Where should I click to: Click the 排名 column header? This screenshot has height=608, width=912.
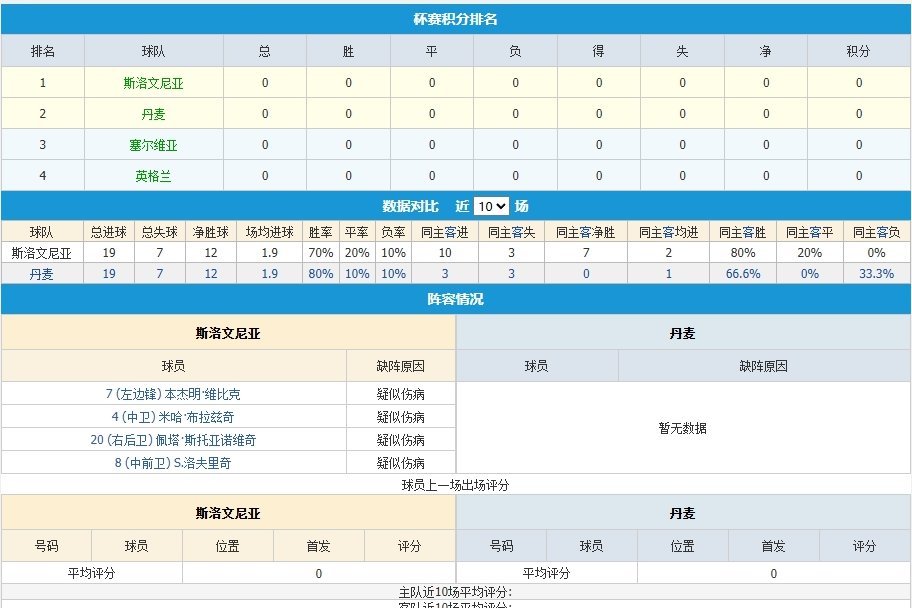pyautogui.click(x=43, y=51)
